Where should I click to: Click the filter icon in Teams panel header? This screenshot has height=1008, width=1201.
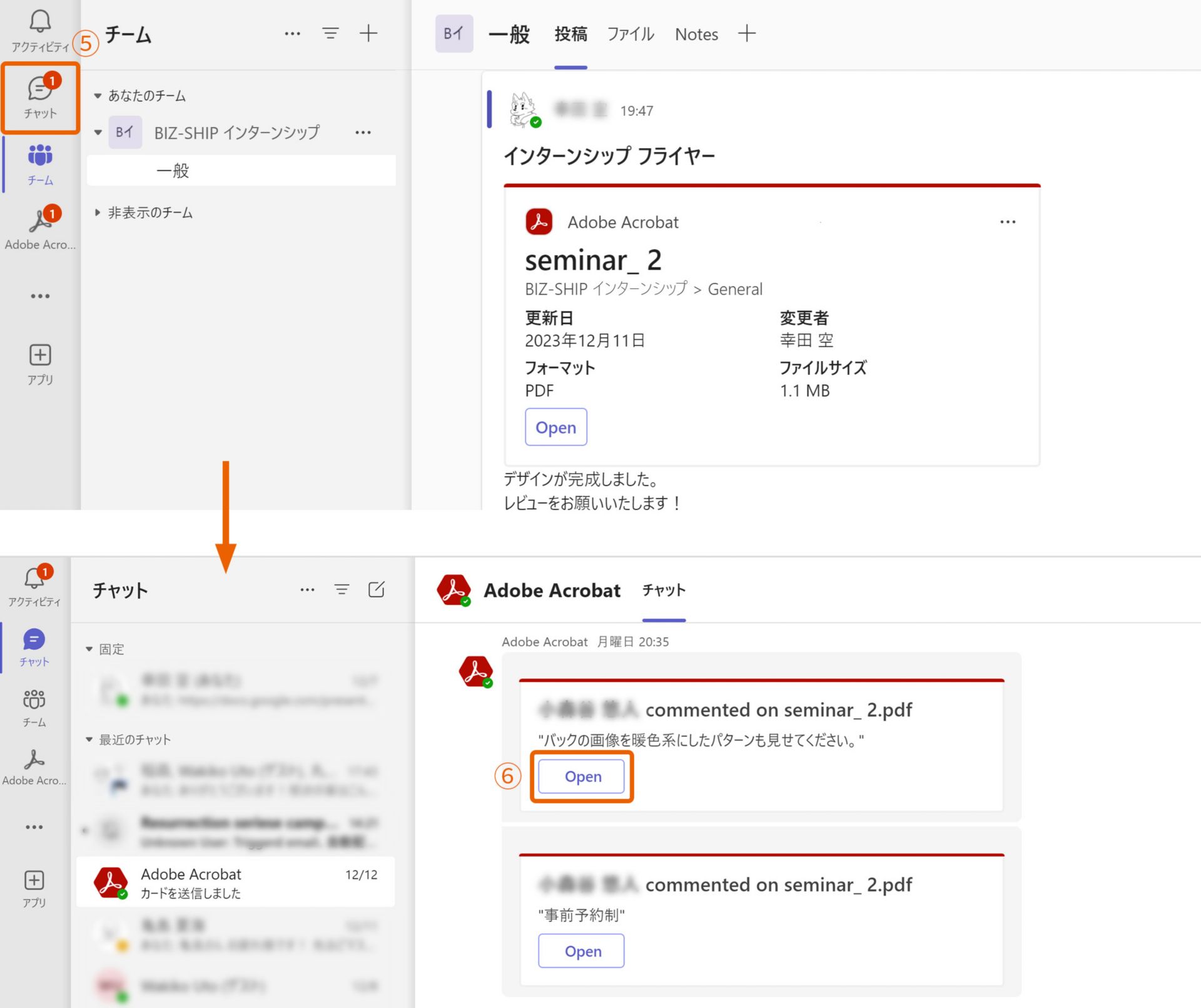point(330,33)
